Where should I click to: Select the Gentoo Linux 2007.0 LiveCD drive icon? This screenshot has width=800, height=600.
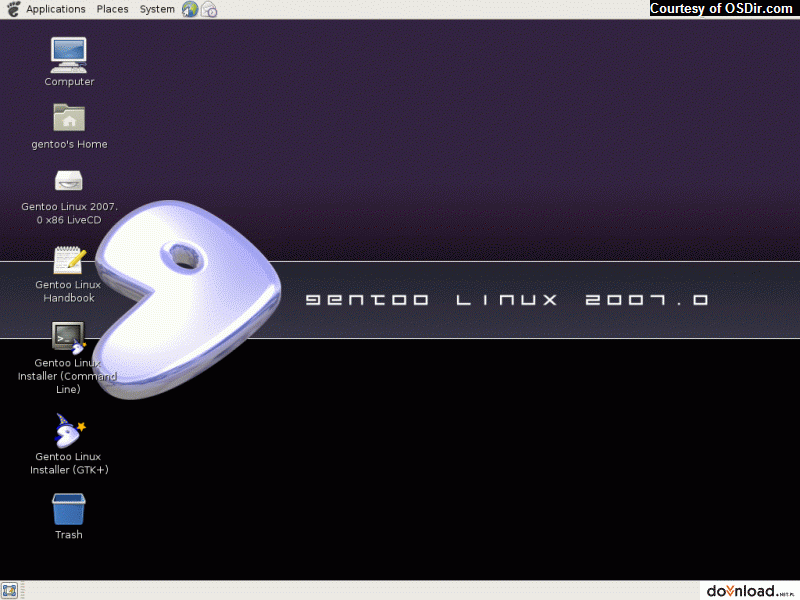[68, 181]
